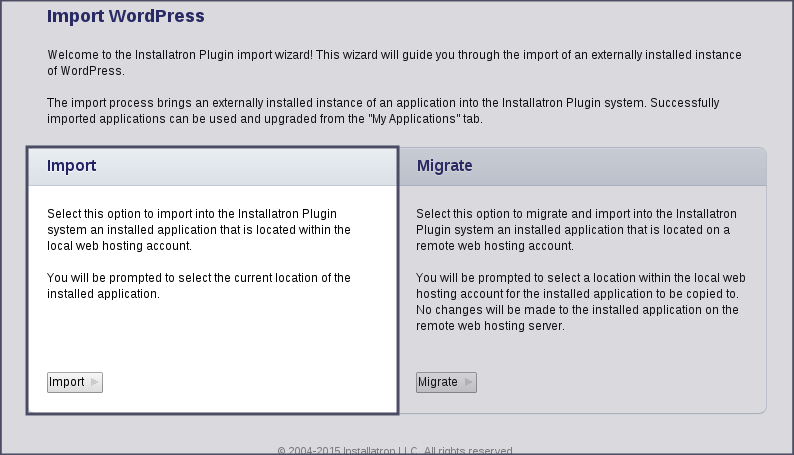Select the Migrate panel header

pyautogui.click(x=582, y=166)
